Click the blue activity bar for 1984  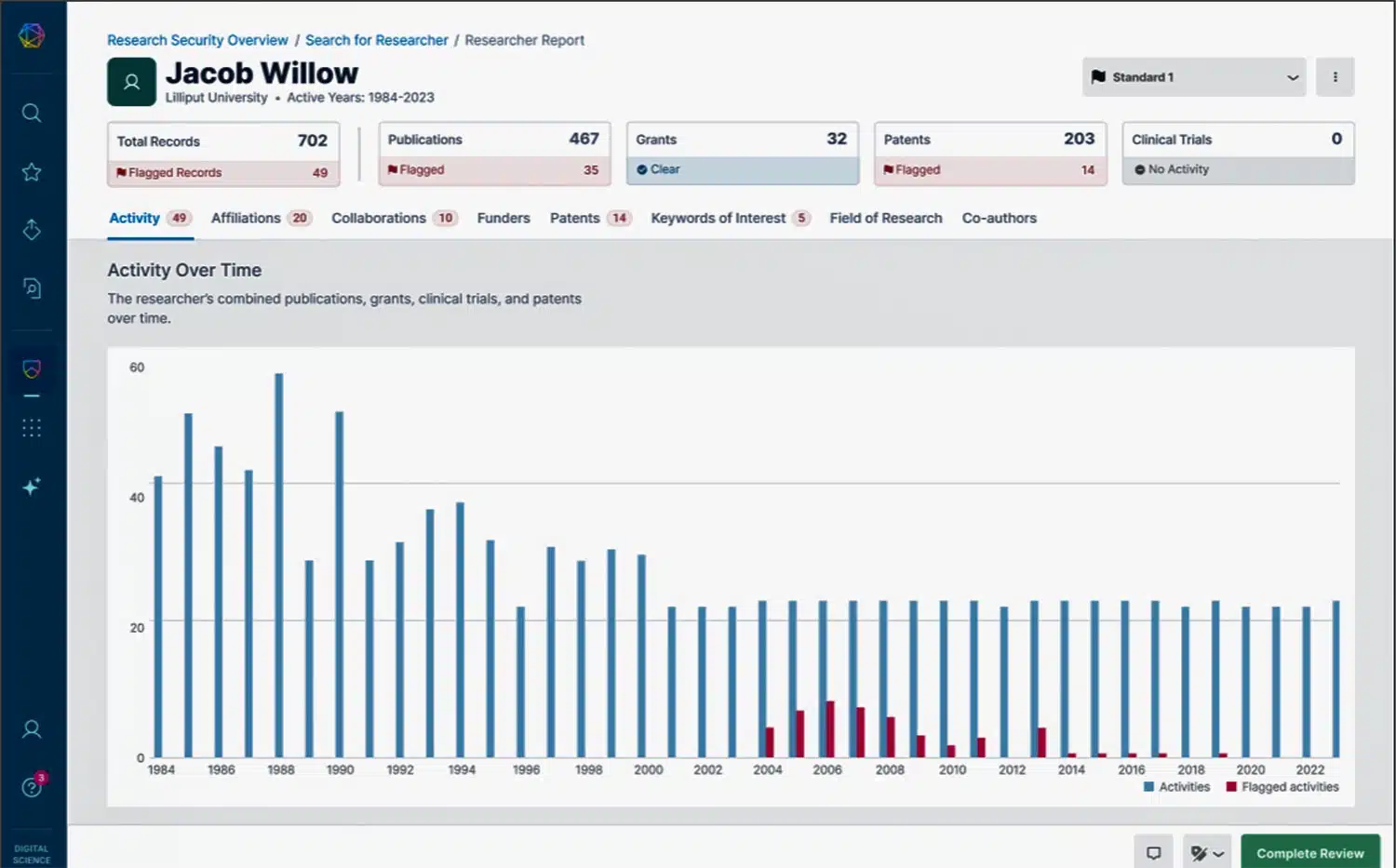tap(158, 617)
